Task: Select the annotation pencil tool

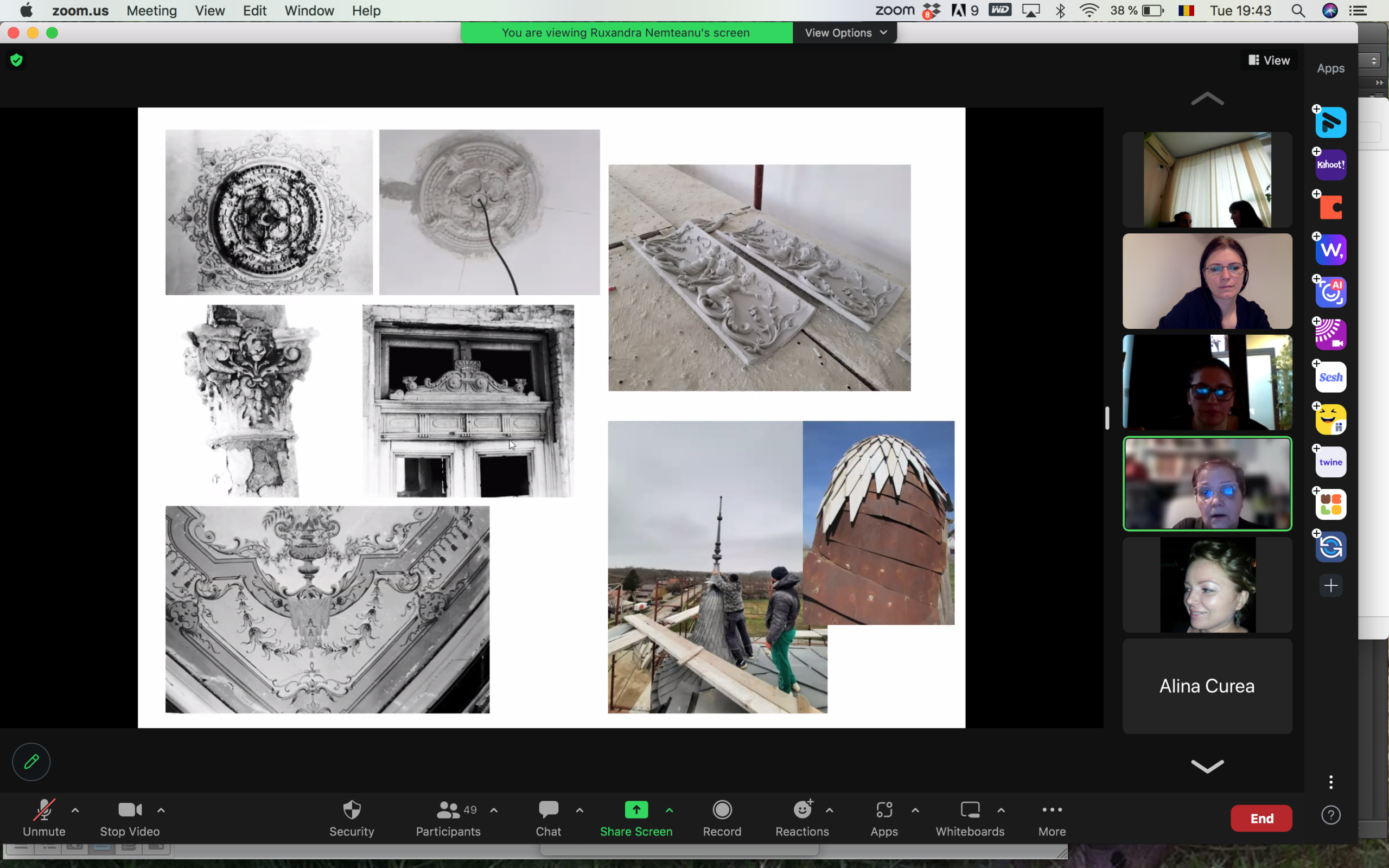Action: (30, 761)
